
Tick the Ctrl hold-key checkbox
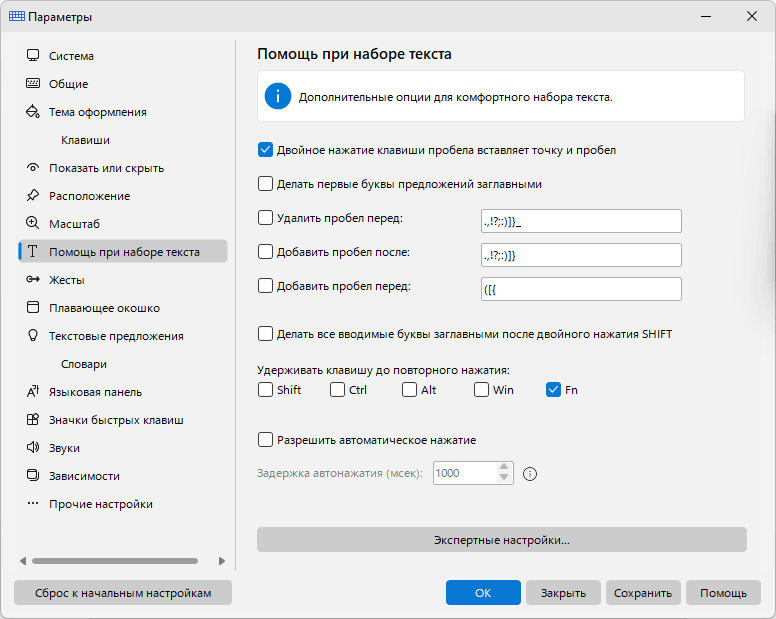coord(338,390)
